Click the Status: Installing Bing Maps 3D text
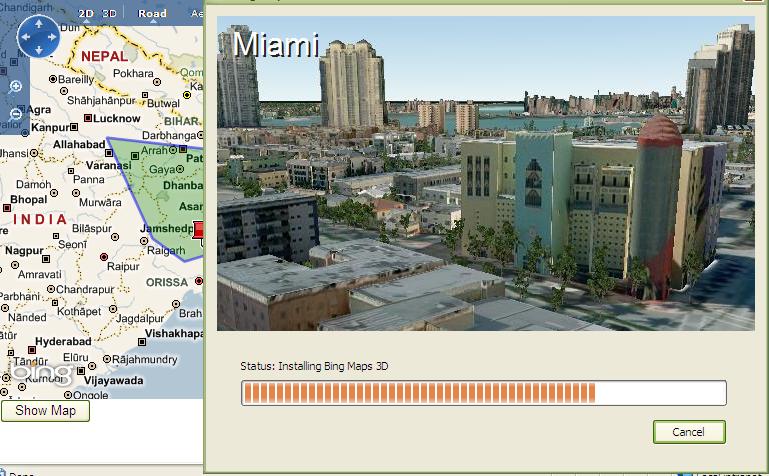 pyautogui.click(x=314, y=366)
